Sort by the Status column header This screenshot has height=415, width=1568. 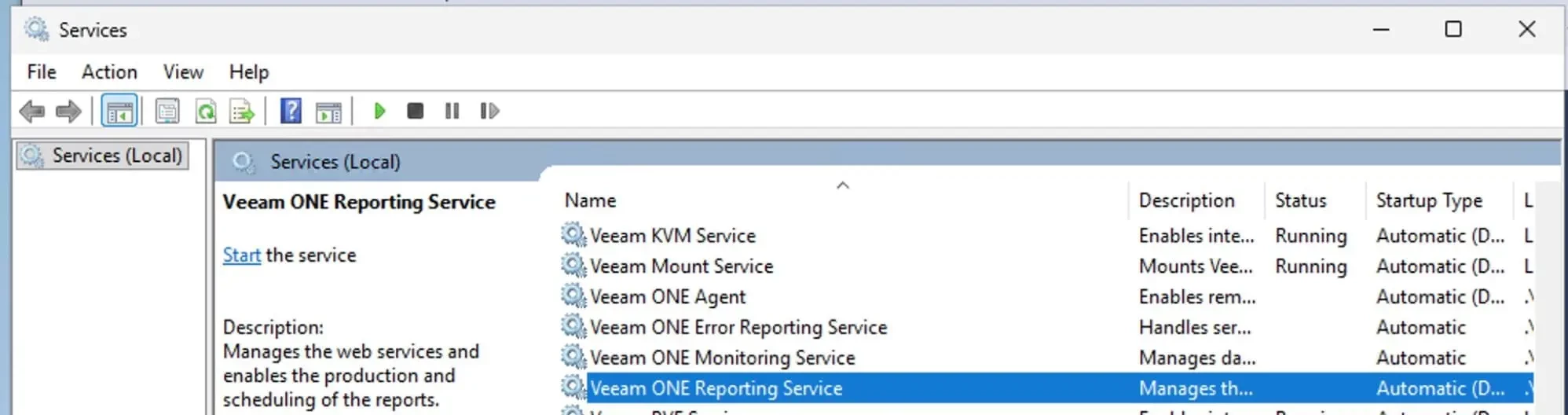[x=1301, y=200]
